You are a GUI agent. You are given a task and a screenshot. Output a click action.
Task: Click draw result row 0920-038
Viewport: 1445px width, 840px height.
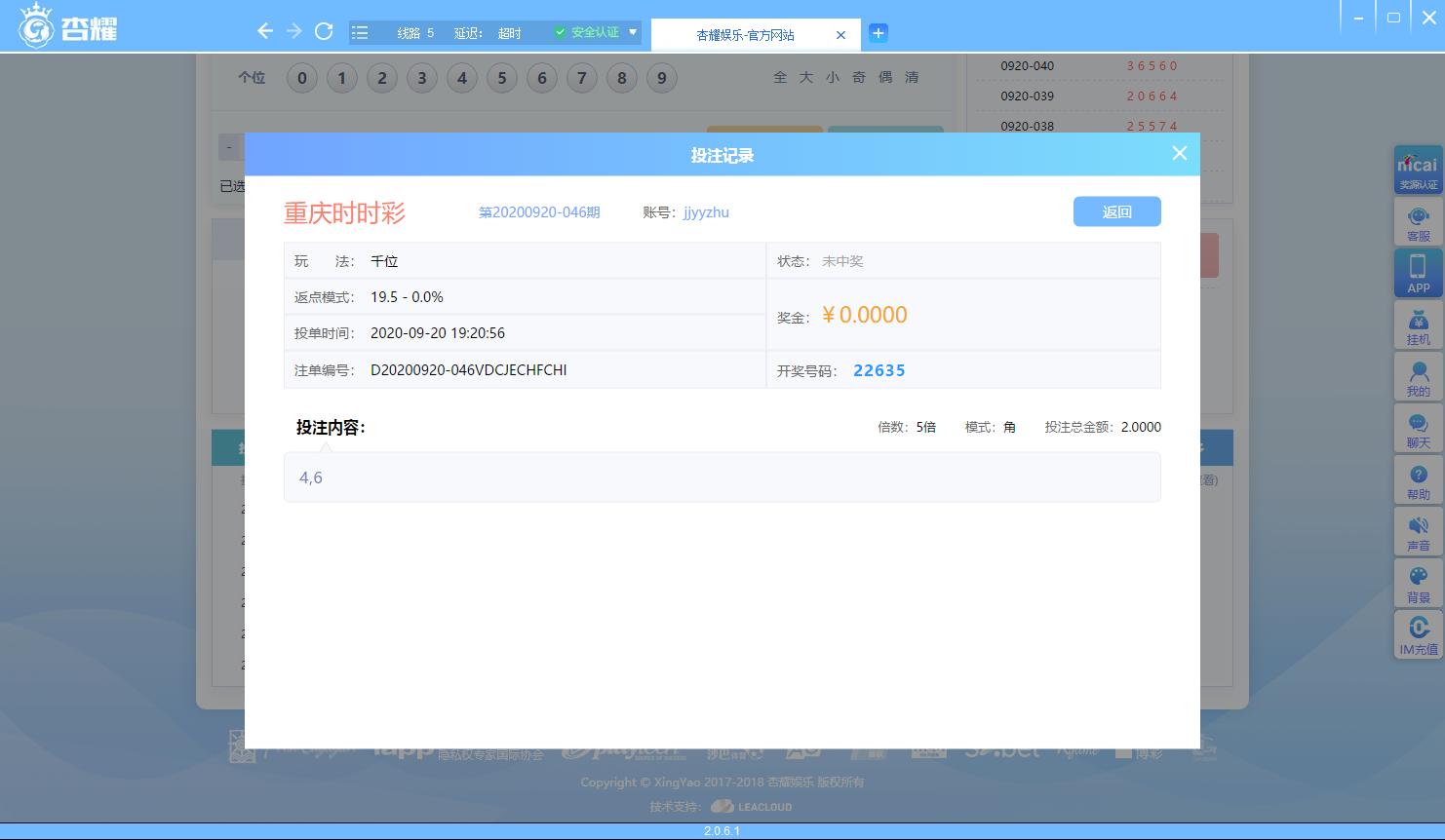[x=1100, y=126]
